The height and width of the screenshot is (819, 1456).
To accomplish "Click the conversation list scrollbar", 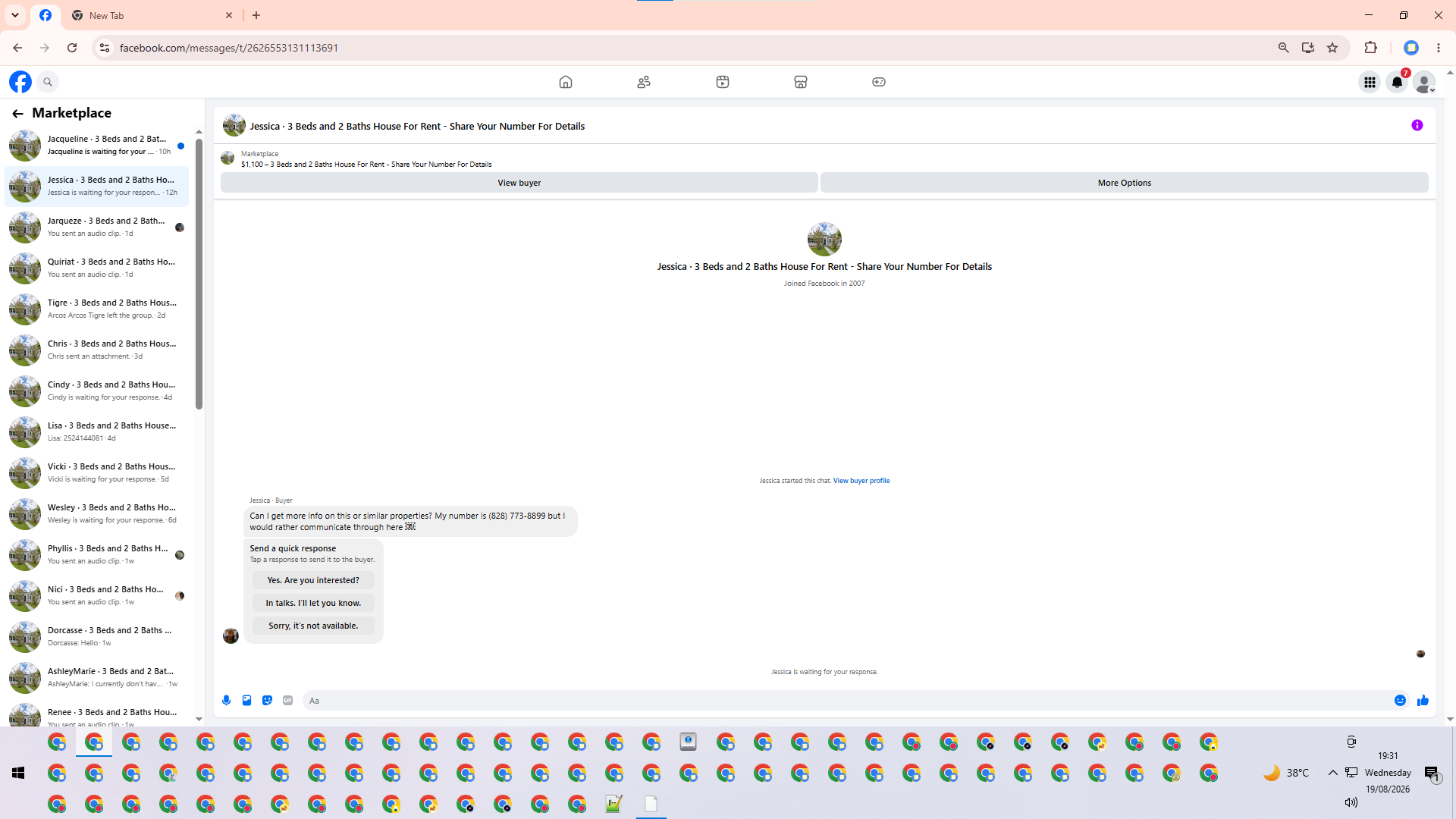I will click(x=199, y=273).
